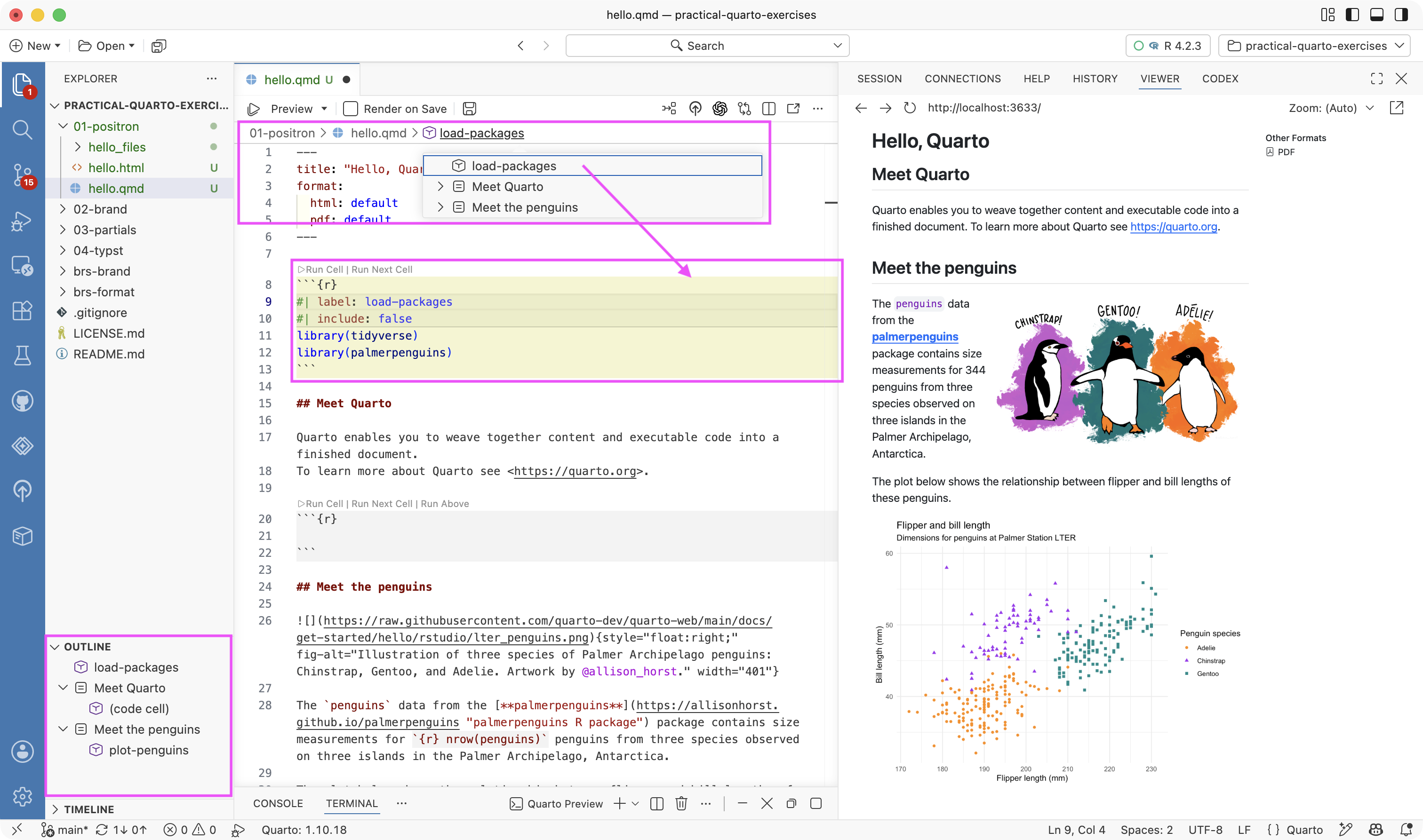Switch to the CONSOLE tab
1423x840 pixels.
click(278, 803)
